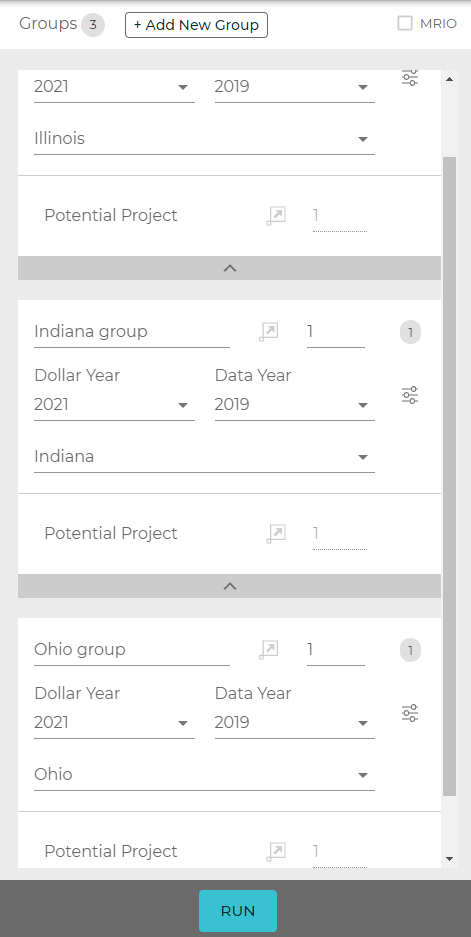471x937 pixels.
Task: Open the Indiana region dropdown
Action: click(x=204, y=457)
